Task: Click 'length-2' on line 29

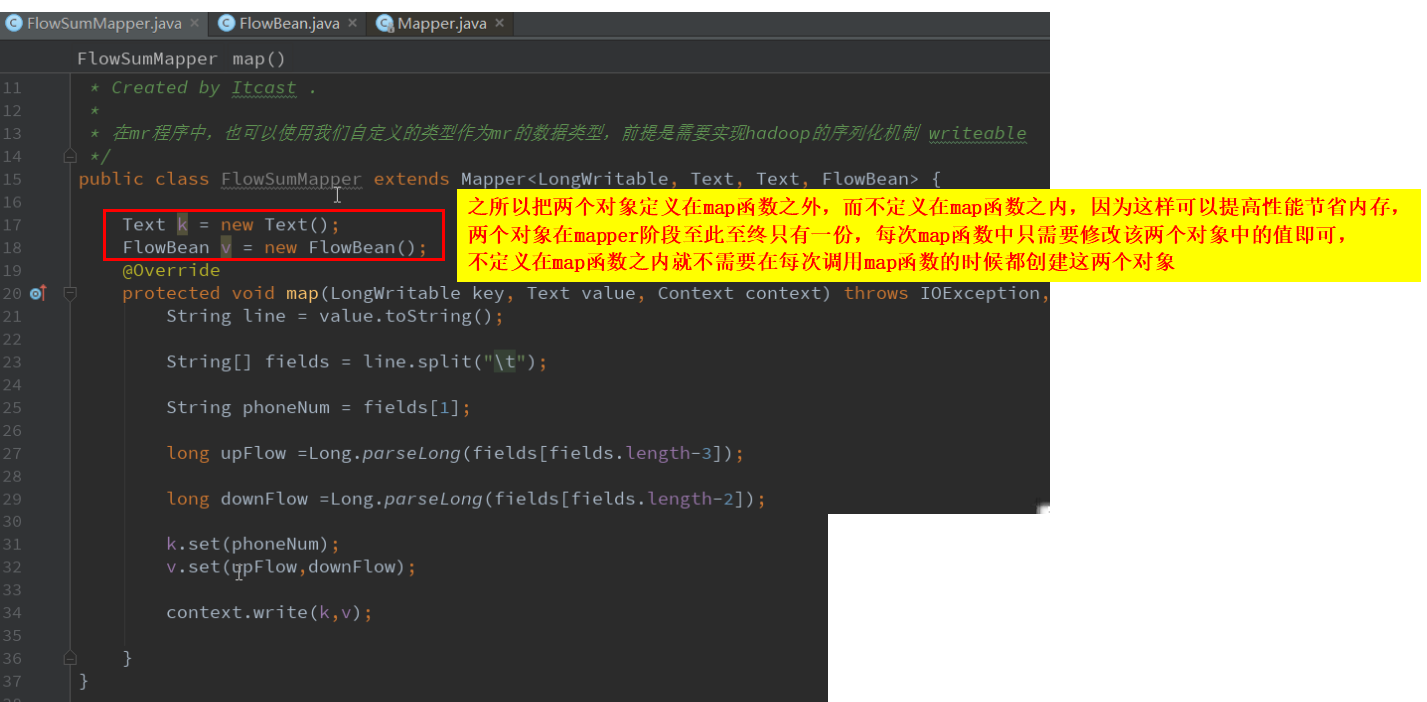Action: point(691,500)
